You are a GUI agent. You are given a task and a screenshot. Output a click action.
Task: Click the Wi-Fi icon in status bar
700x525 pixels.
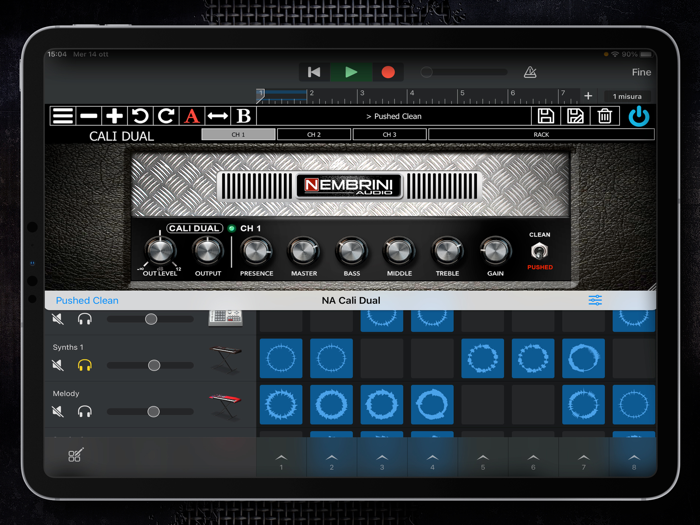coord(615,54)
